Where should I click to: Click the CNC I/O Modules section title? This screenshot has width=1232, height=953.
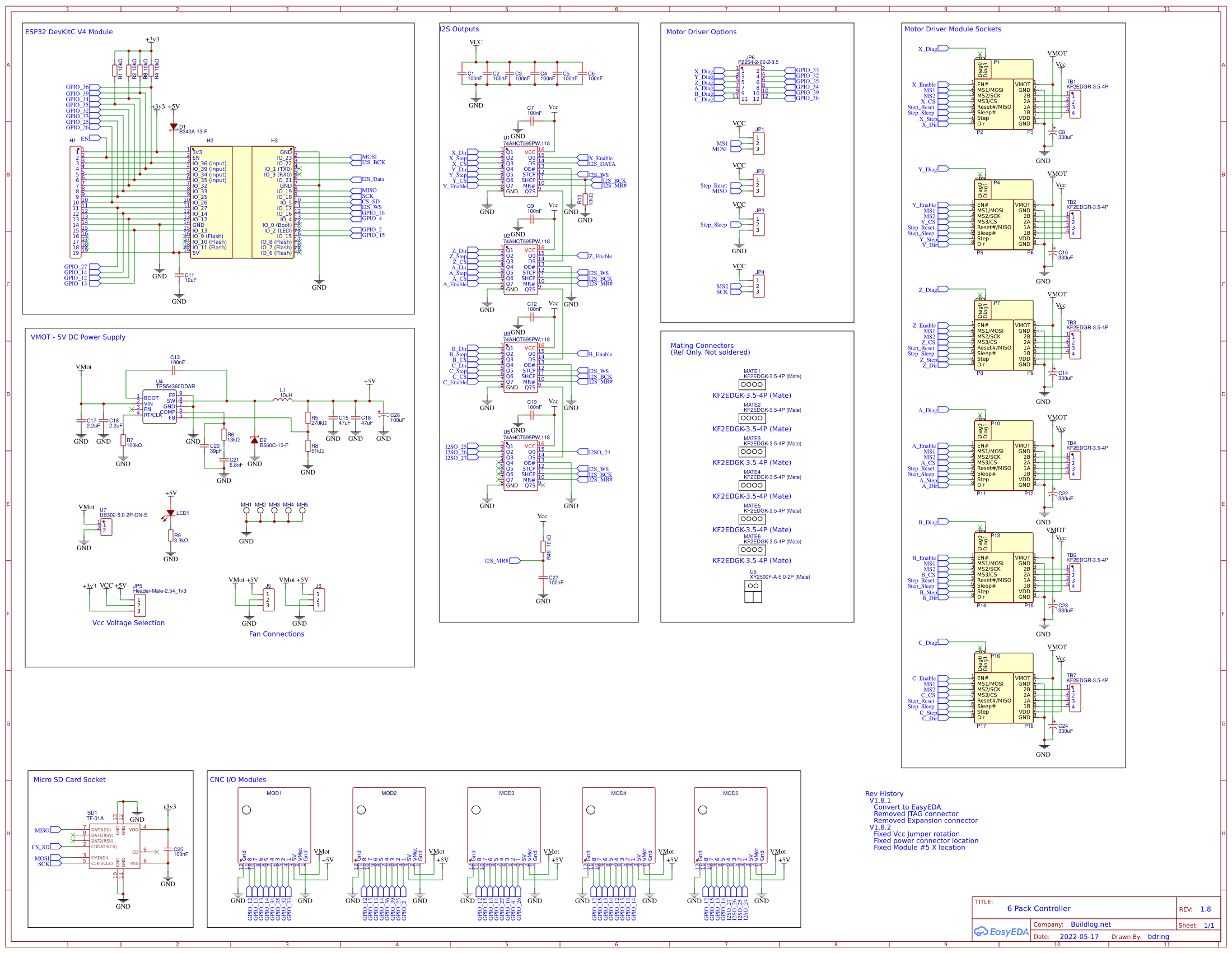237,780
